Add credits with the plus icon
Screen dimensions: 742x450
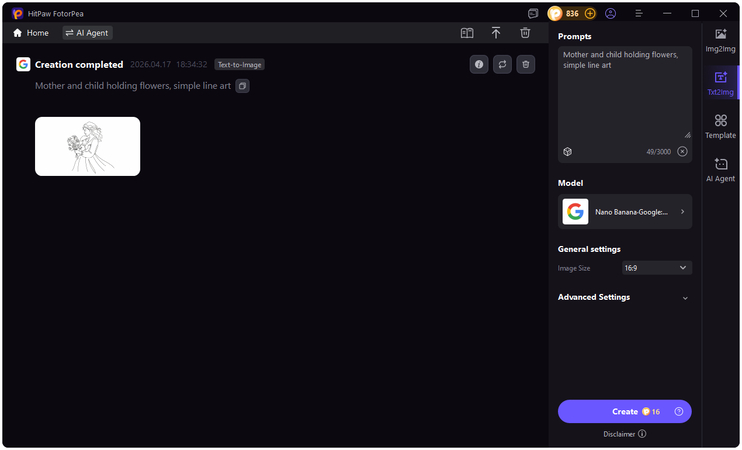pyautogui.click(x=590, y=13)
